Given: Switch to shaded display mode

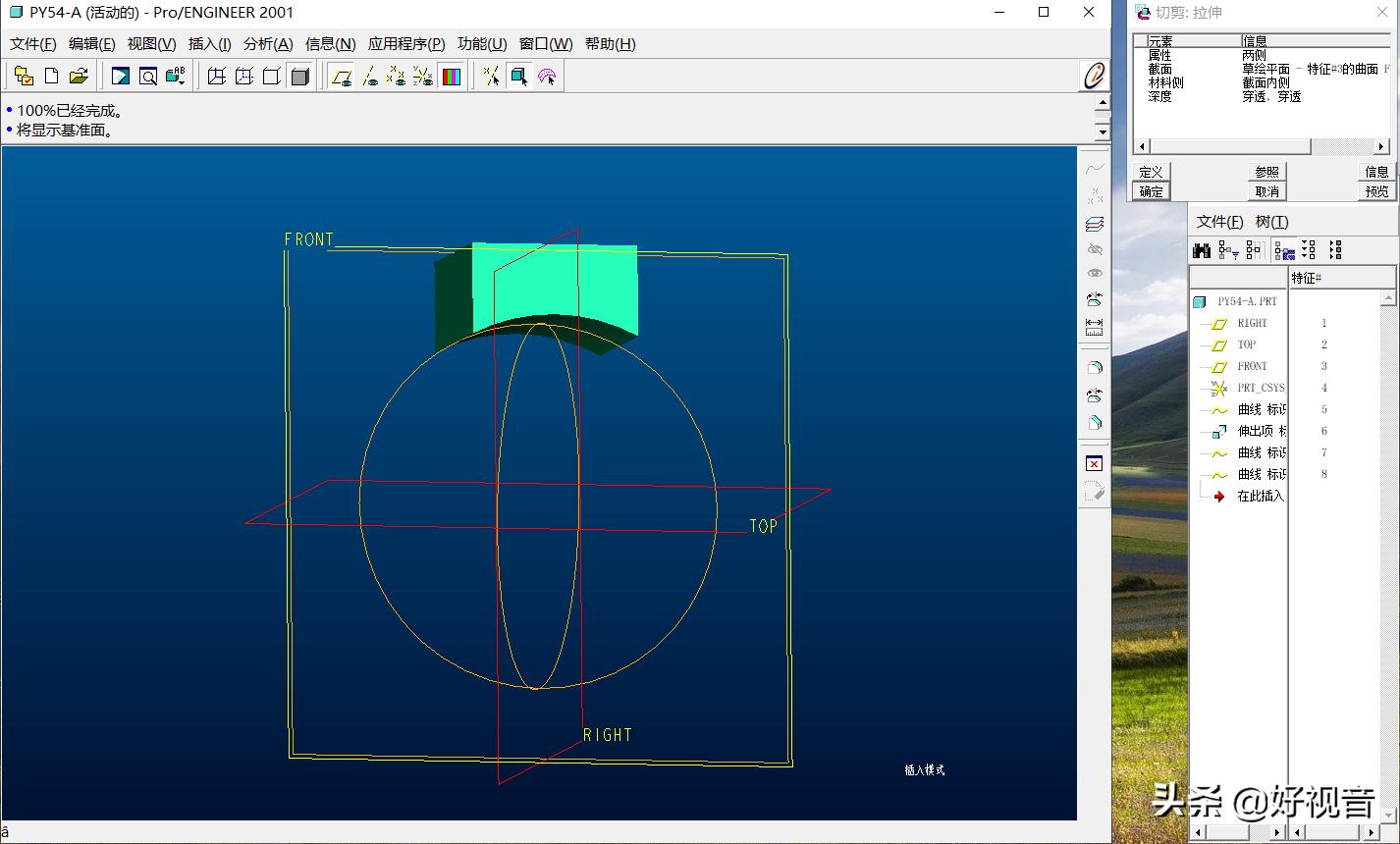Looking at the screenshot, I should 300,76.
